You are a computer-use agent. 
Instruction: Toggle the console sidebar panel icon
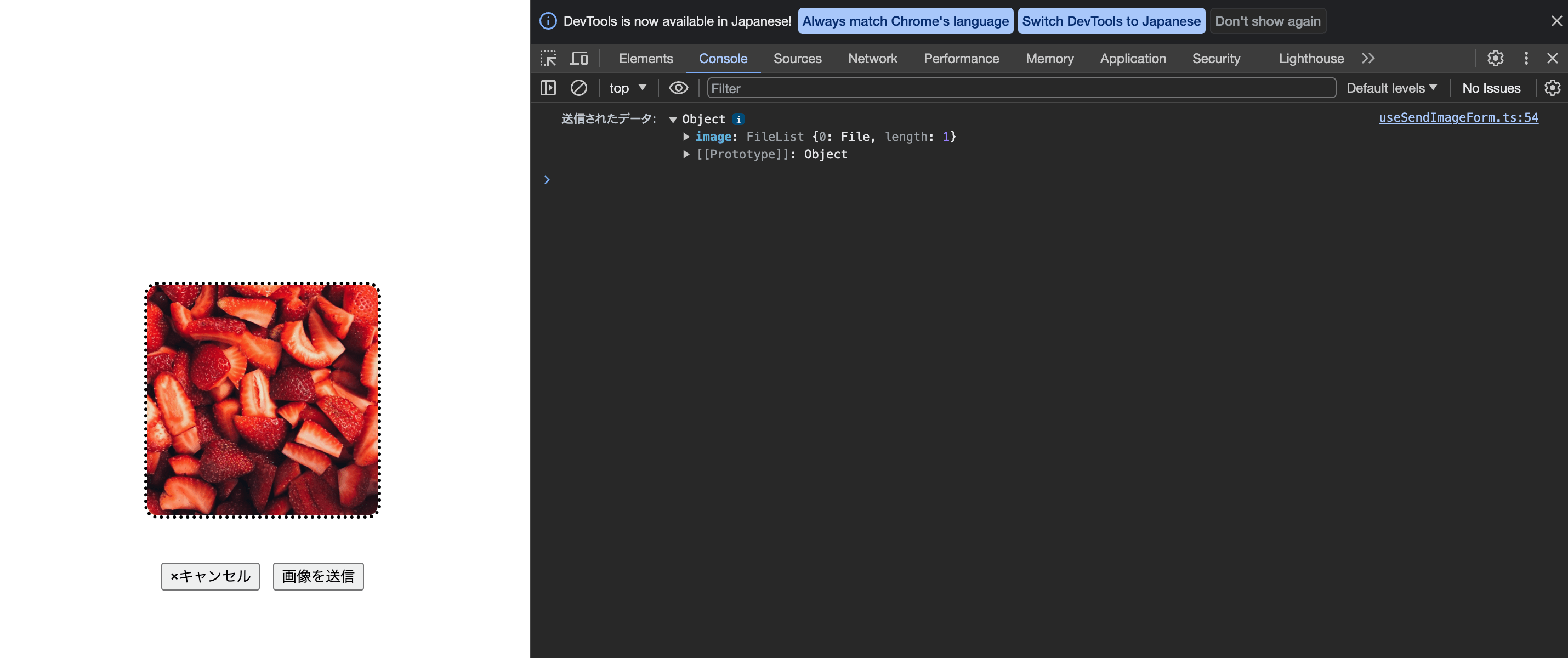(x=548, y=88)
